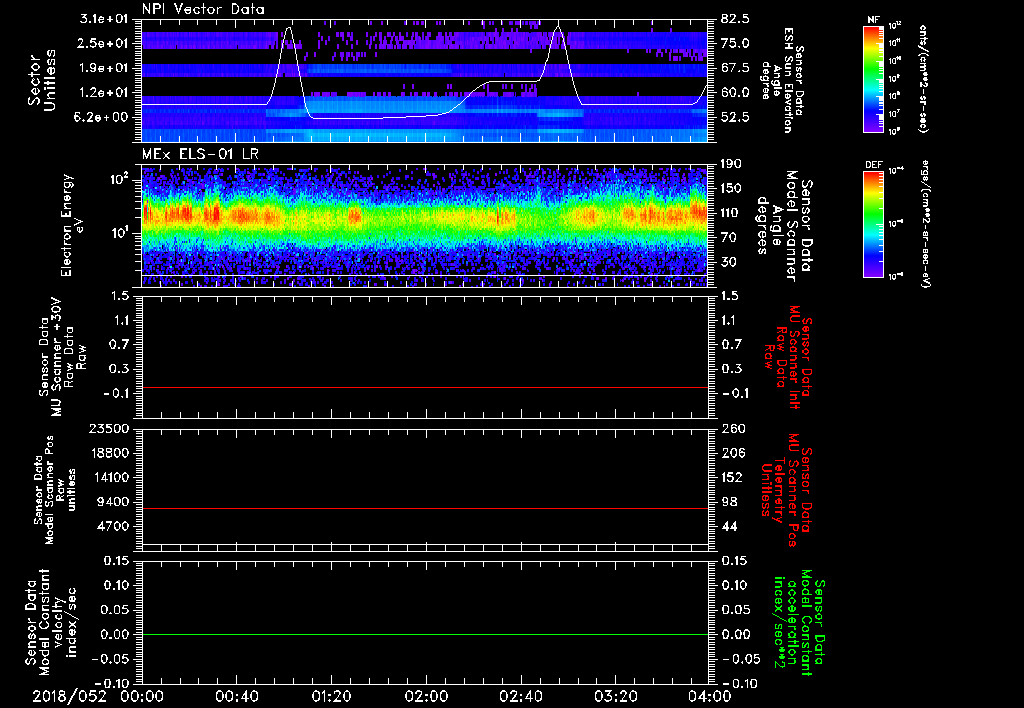
Task: Click the 01:20 time axis label
Action: tap(331, 694)
